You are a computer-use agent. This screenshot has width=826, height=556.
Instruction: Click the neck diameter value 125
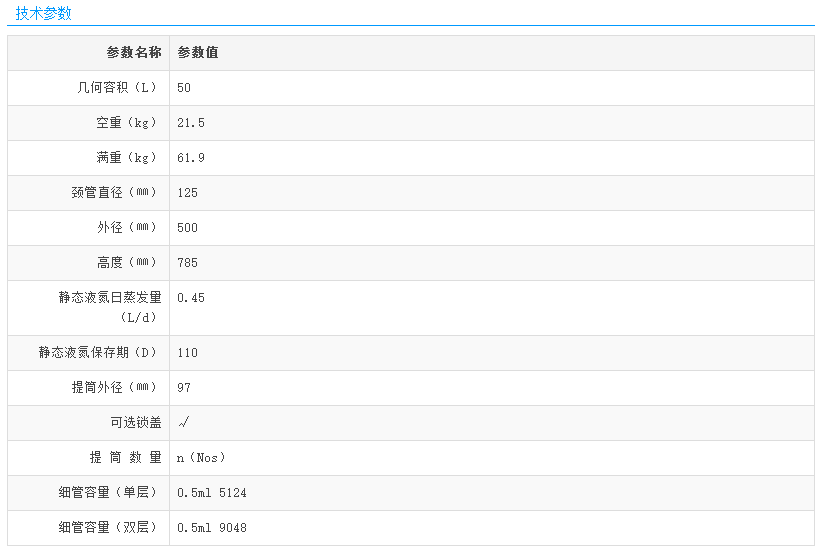pyautogui.click(x=188, y=193)
